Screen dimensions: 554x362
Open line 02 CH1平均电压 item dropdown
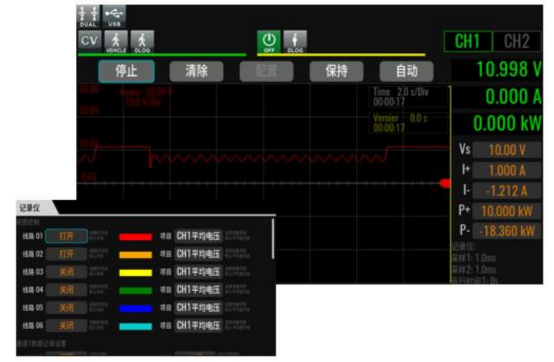pos(199,254)
